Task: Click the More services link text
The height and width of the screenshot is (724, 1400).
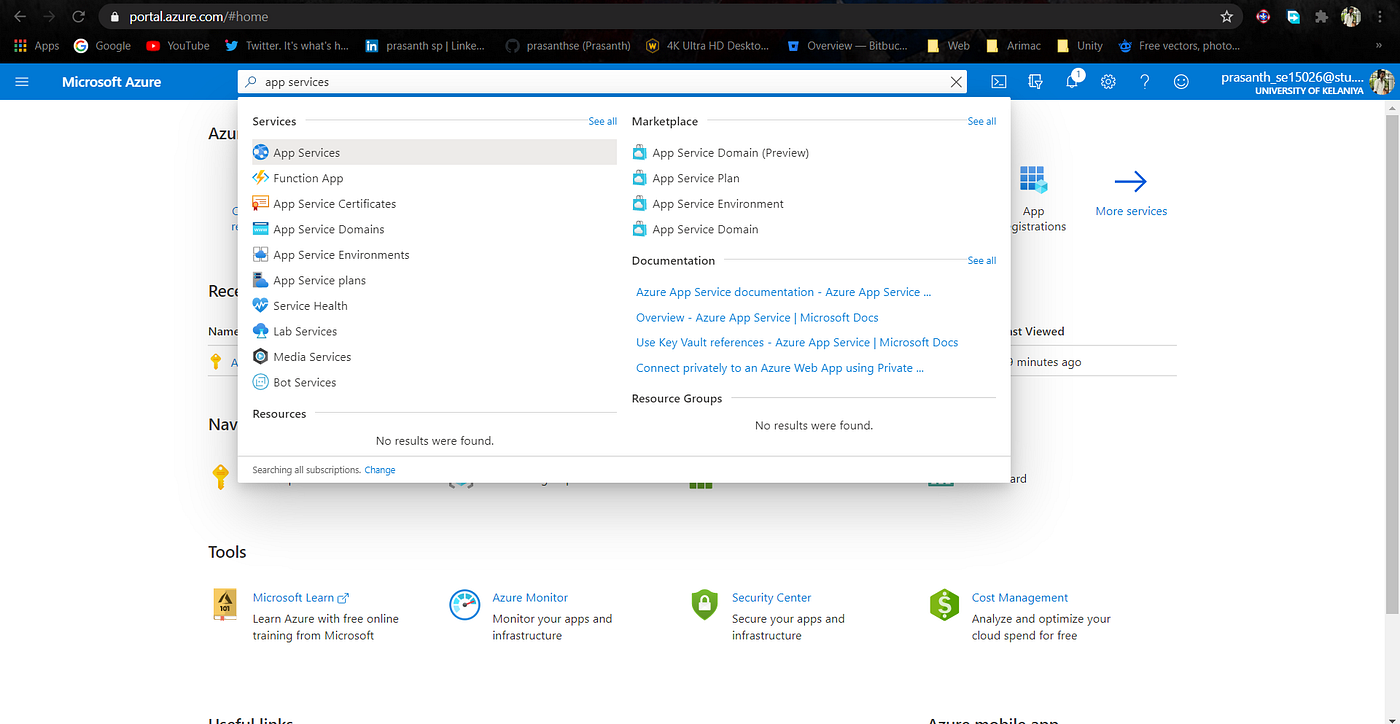Action: coord(1131,211)
